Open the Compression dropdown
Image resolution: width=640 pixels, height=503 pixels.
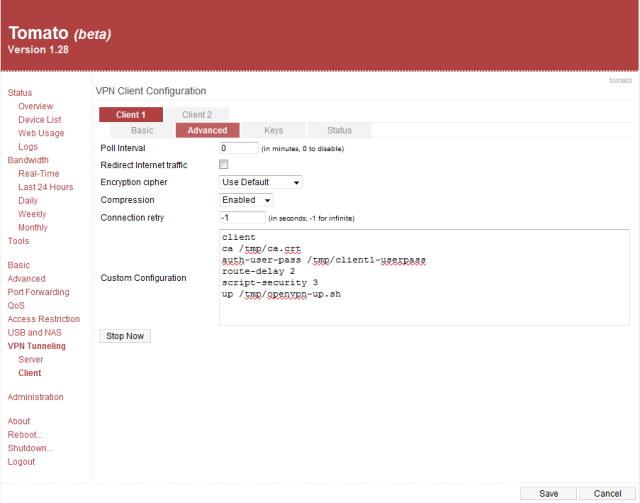pos(246,200)
